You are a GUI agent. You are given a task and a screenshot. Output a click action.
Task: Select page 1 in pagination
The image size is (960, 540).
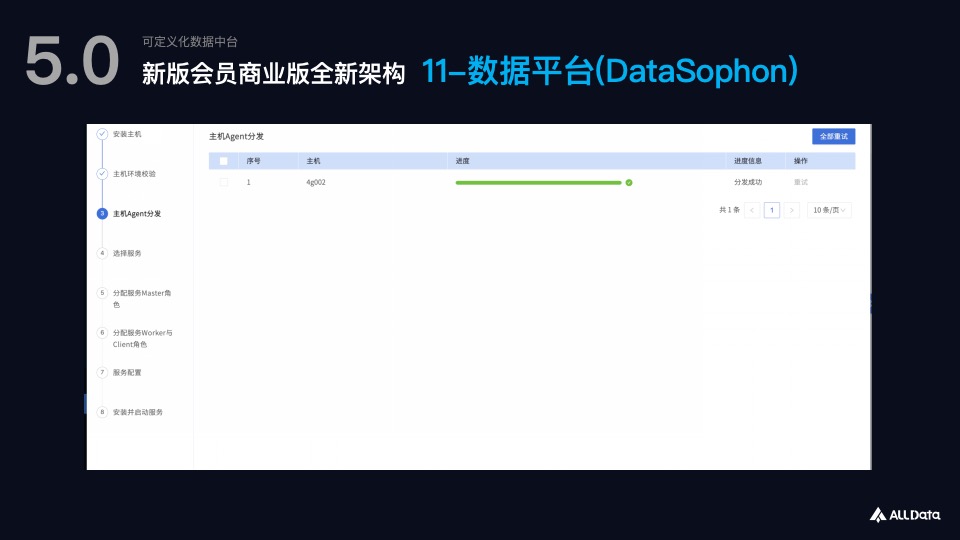tap(772, 210)
